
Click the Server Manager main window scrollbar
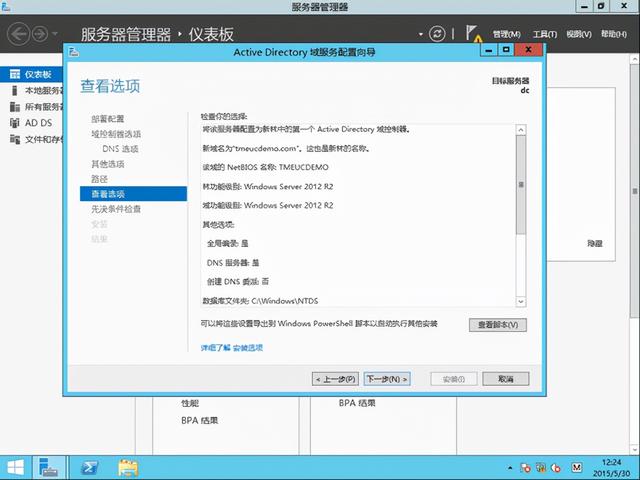[635, 191]
